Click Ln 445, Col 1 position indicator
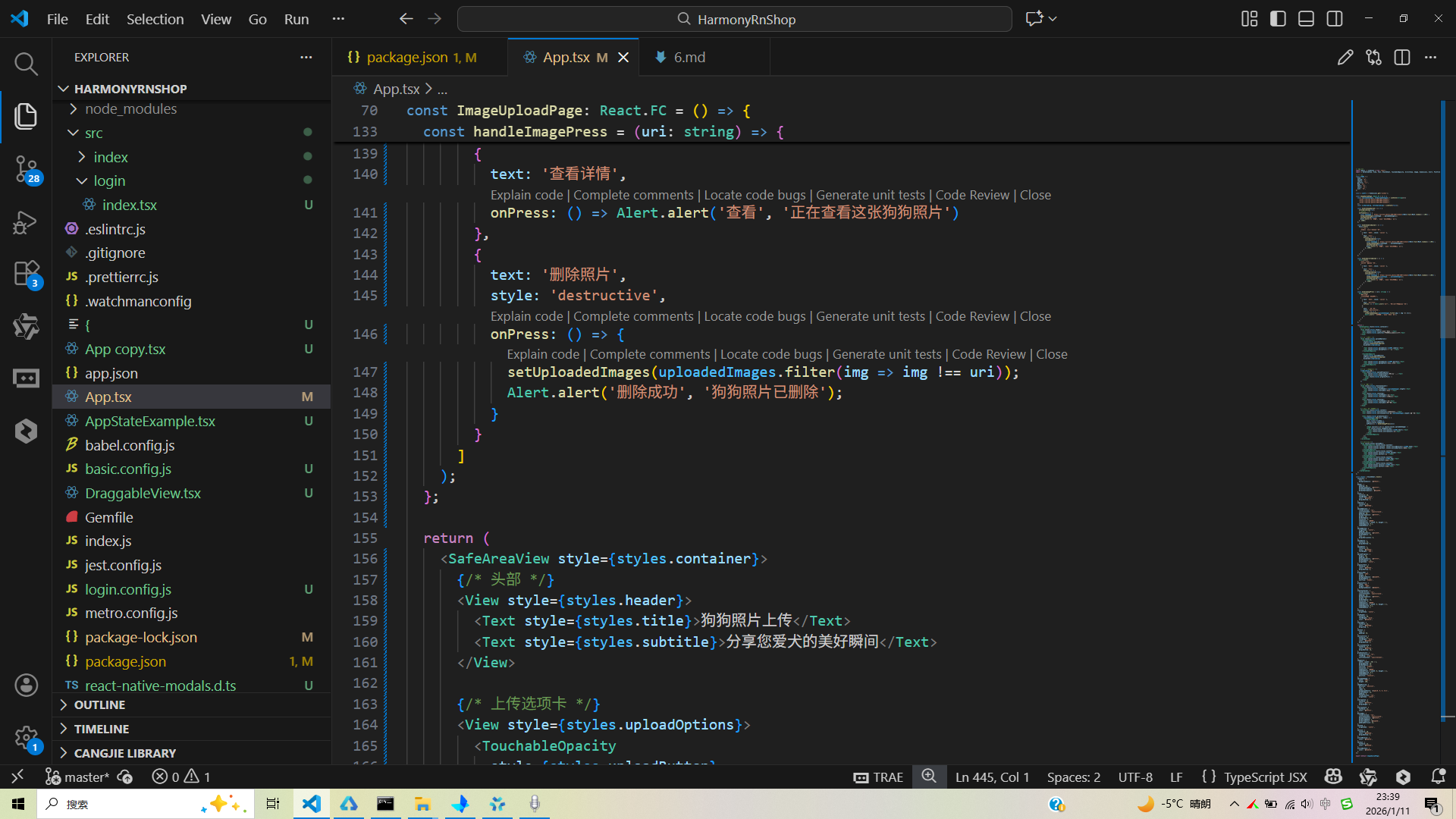1456x819 pixels. 992,777
